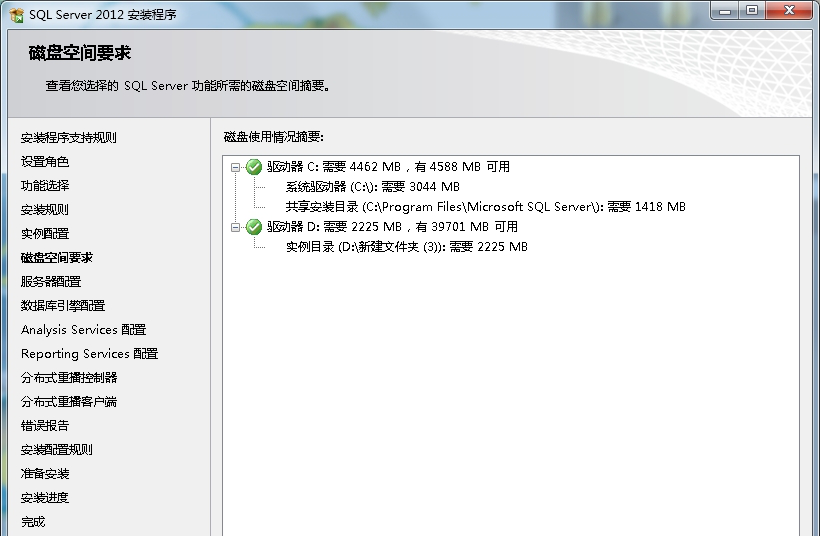The image size is (820, 557).
Task: Go to the 错误报告 step
Action: (x=45, y=426)
